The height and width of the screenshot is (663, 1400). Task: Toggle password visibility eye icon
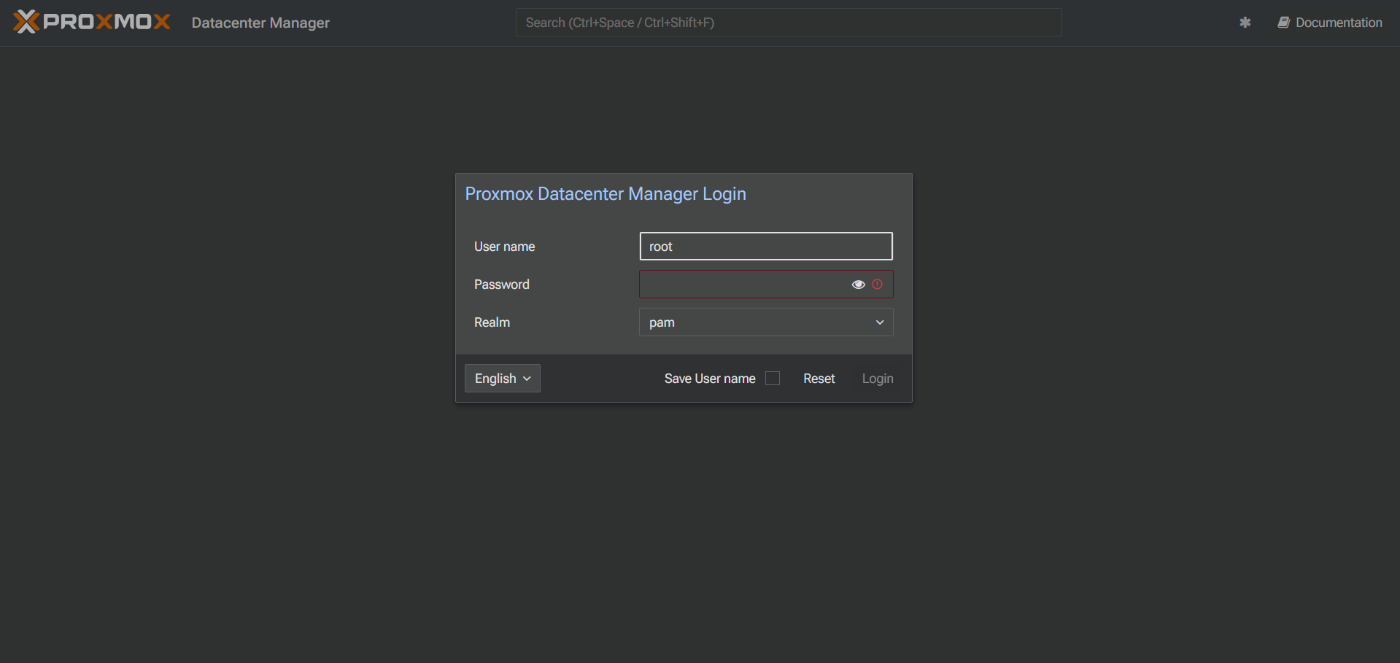(x=858, y=284)
